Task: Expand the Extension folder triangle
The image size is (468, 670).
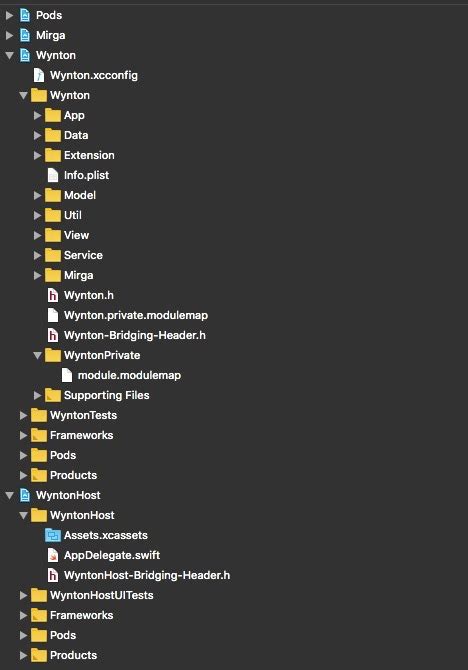Action: click(x=37, y=155)
